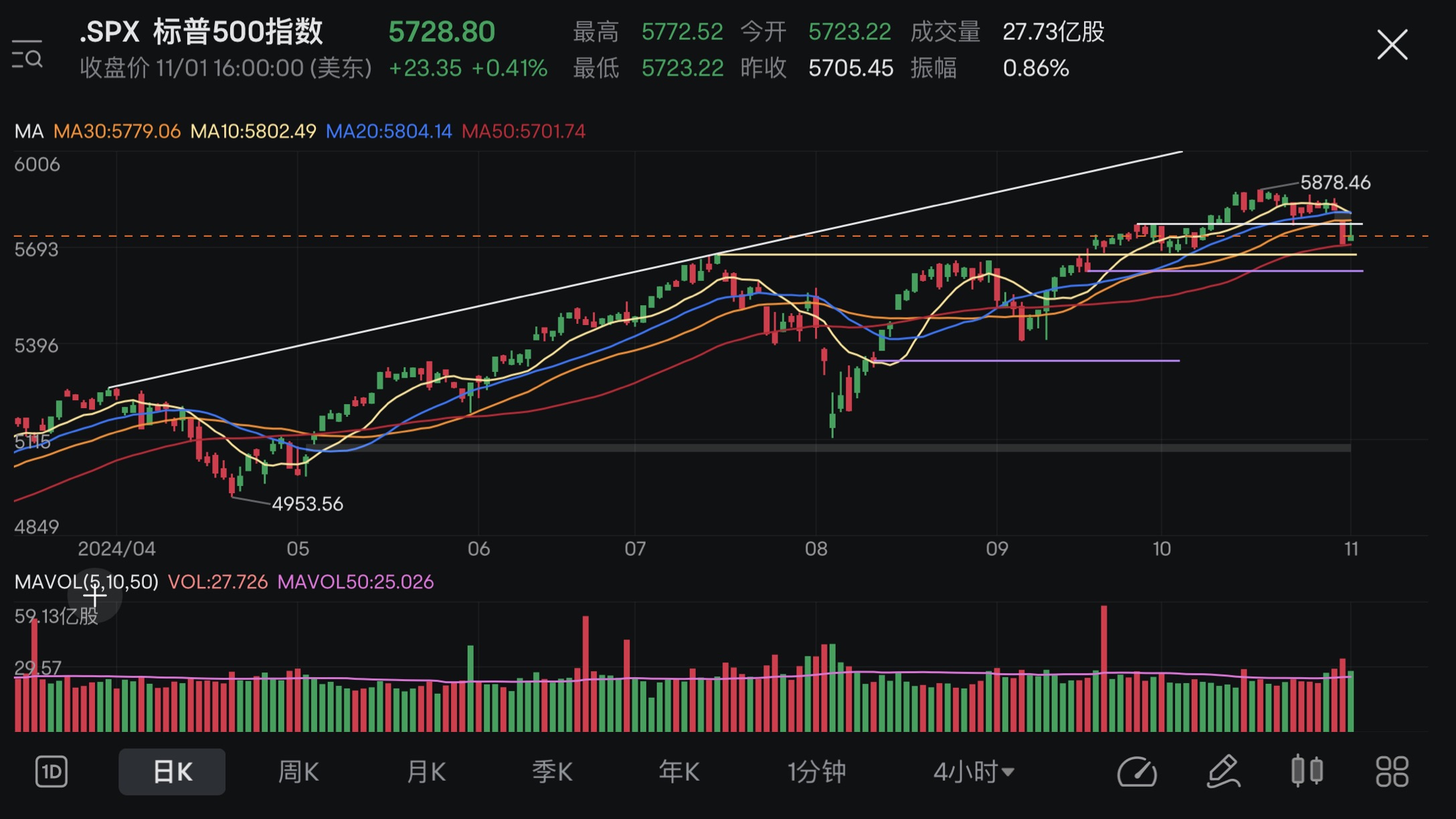Open the stock search list icon
This screenshot has width=1456, height=819.
click(27, 54)
